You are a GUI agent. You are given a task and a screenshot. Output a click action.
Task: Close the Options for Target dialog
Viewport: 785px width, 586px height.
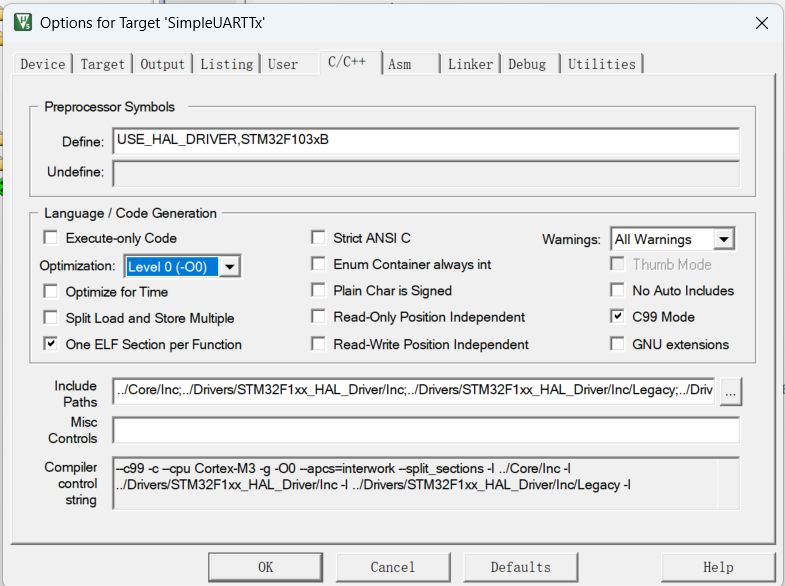click(x=761, y=23)
